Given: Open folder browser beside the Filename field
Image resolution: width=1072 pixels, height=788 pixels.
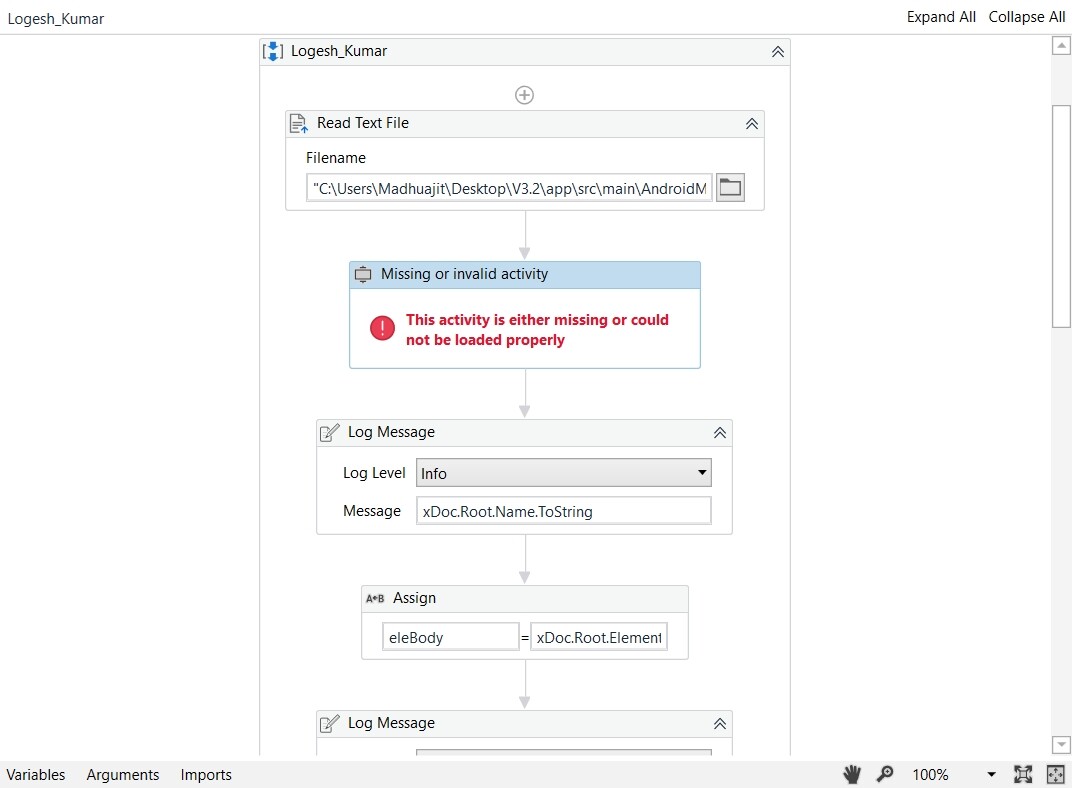Looking at the screenshot, I should pyautogui.click(x=730, y=187).
